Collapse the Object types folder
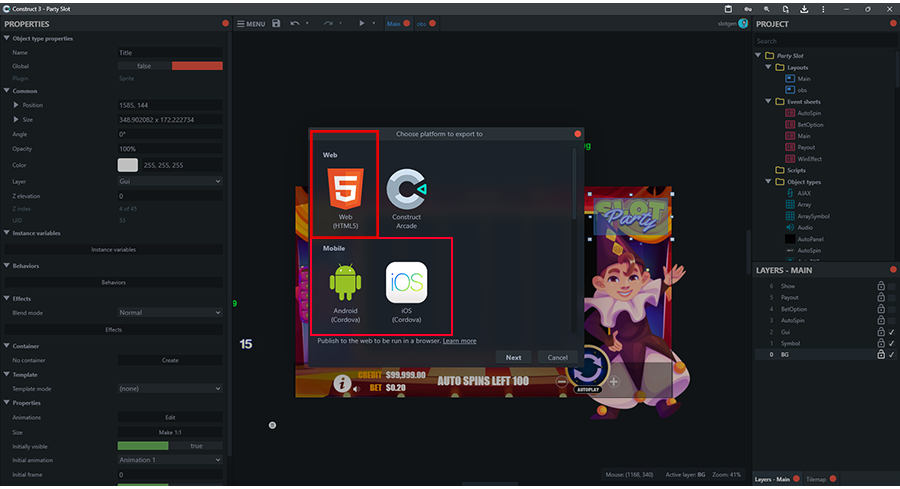 coord(769,182)
